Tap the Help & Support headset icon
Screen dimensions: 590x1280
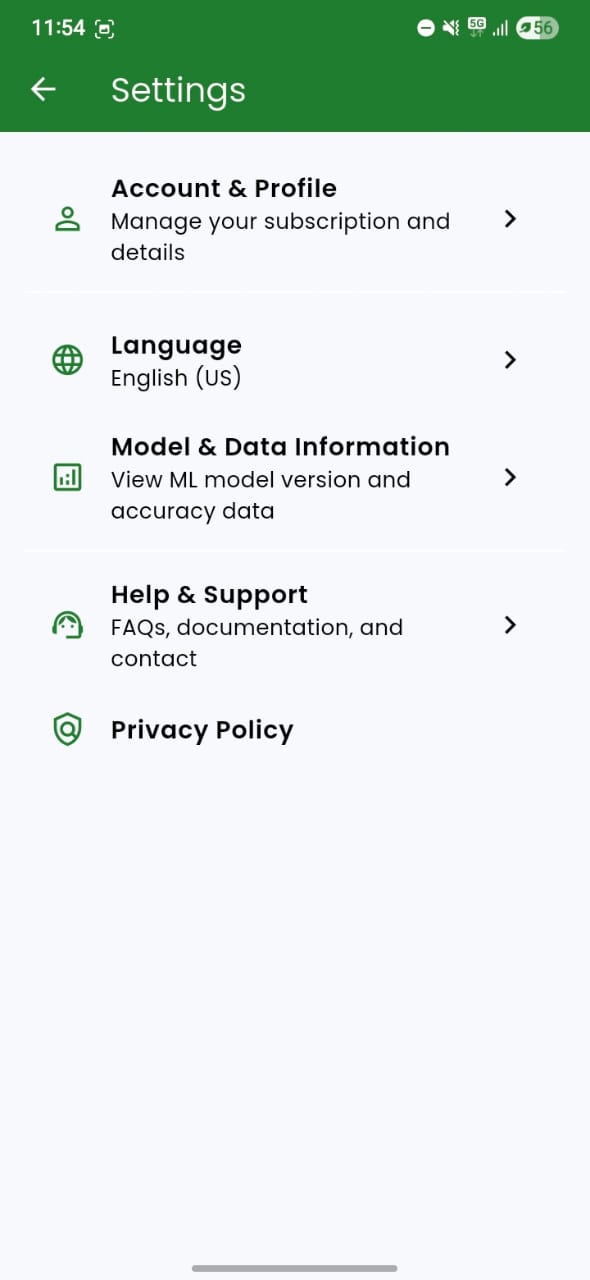coord(67,625)
